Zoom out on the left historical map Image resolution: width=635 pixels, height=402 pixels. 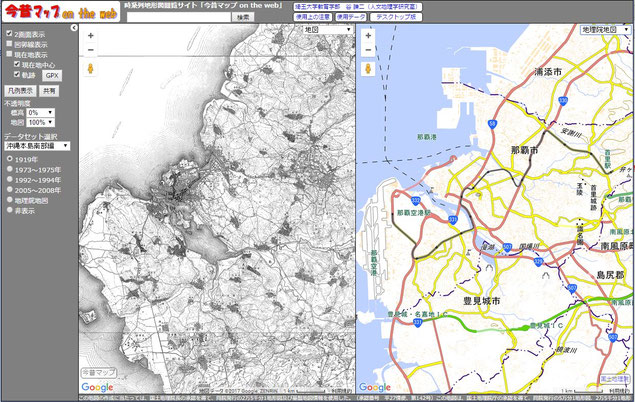tap(90, 49)
